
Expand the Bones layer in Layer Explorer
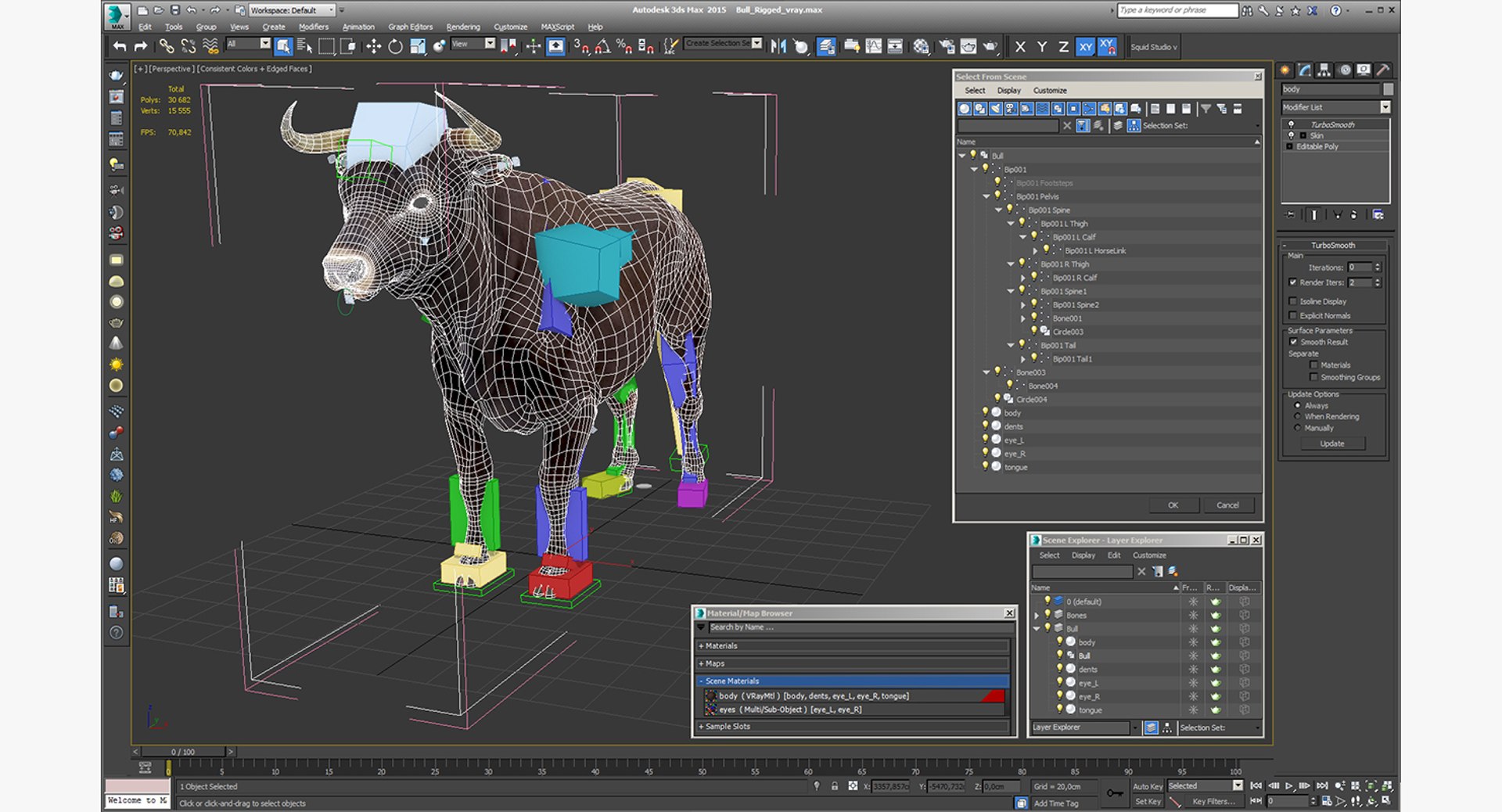click(x=1037, y=616)
